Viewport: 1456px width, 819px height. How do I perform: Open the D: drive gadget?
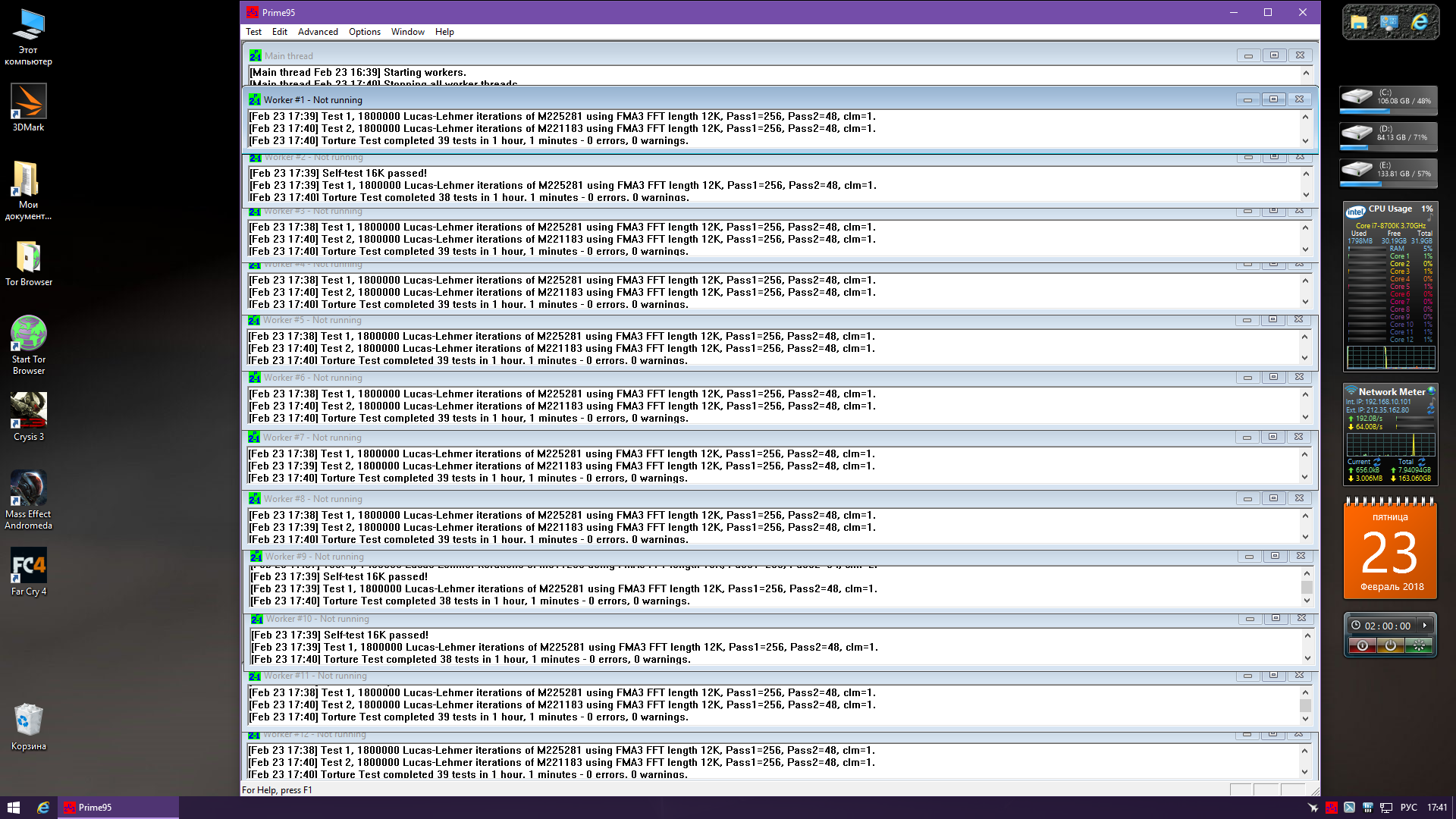[x=1388, y=135]
